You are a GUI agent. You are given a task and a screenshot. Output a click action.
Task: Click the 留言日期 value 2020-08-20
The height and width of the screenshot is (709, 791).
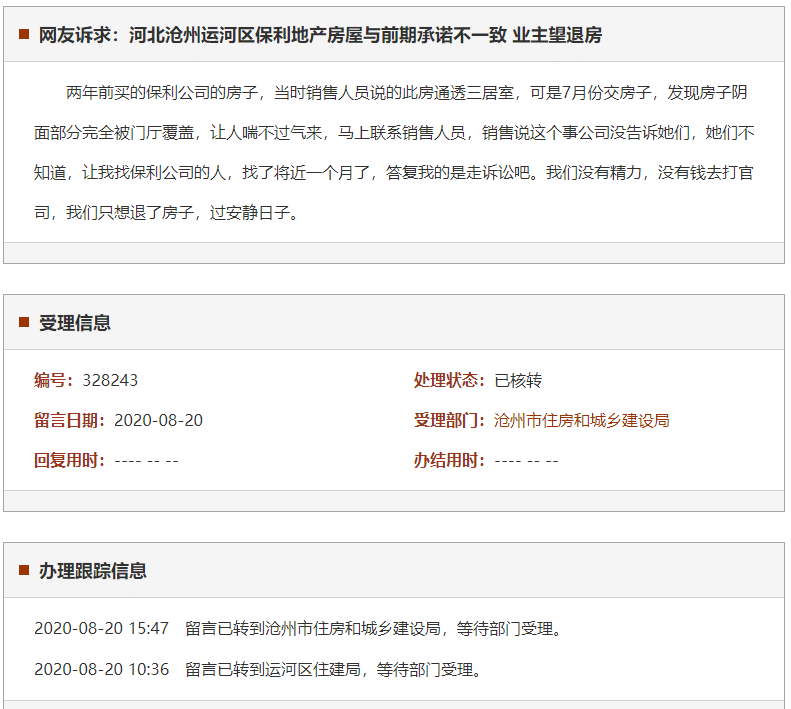(158, 420)
